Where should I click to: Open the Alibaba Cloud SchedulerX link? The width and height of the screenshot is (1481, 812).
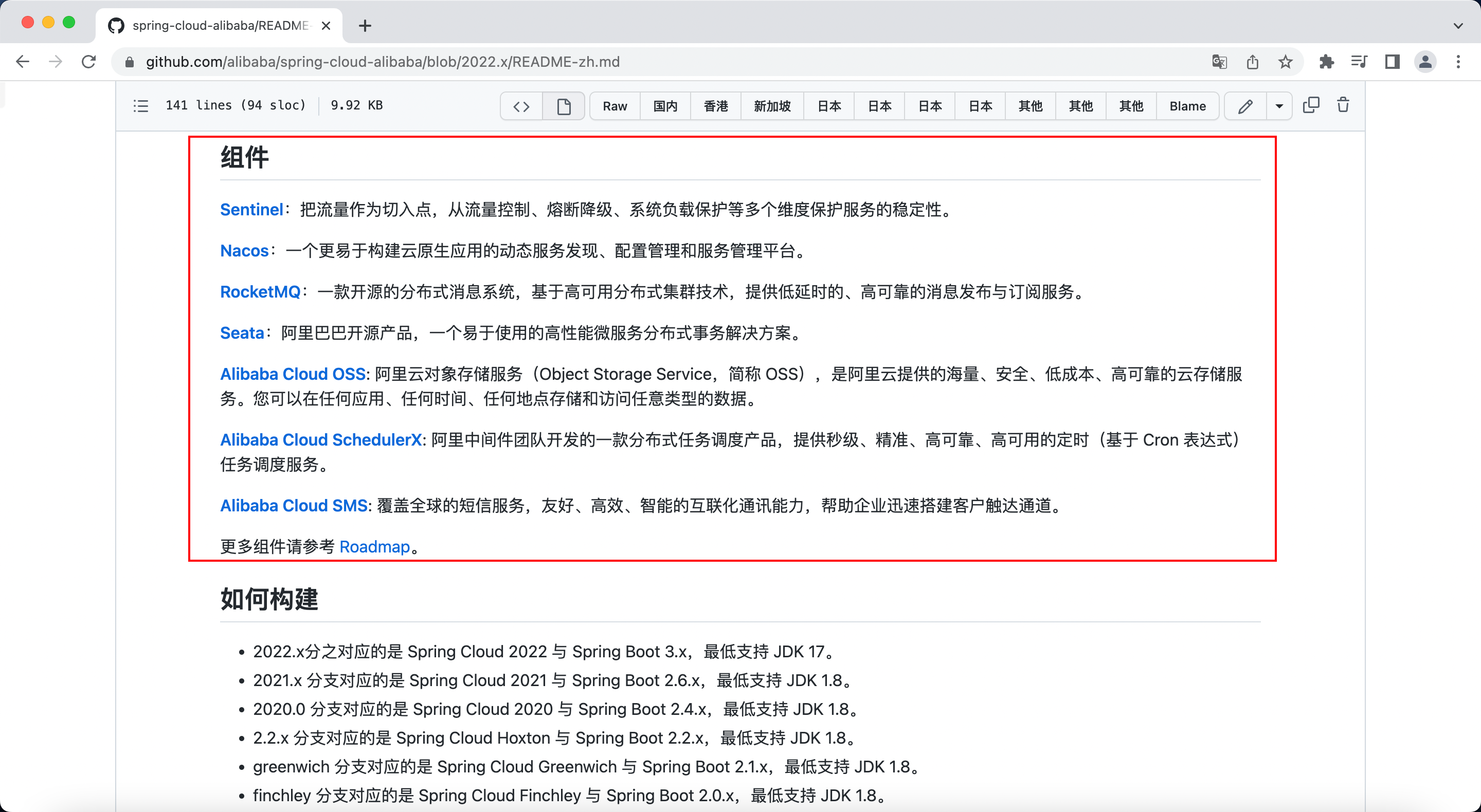321,439
